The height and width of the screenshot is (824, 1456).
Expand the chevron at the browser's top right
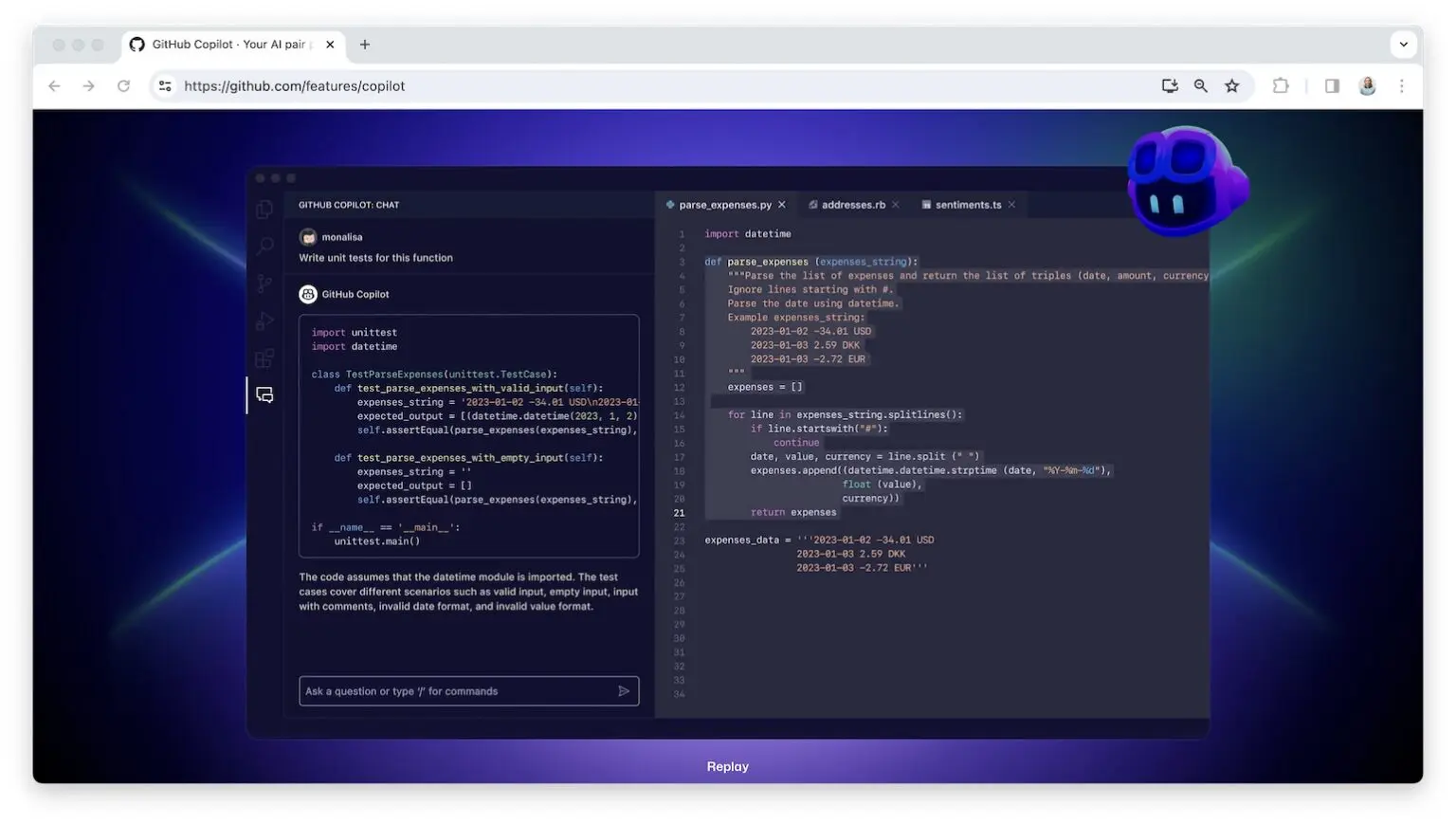coord(1403,45)
